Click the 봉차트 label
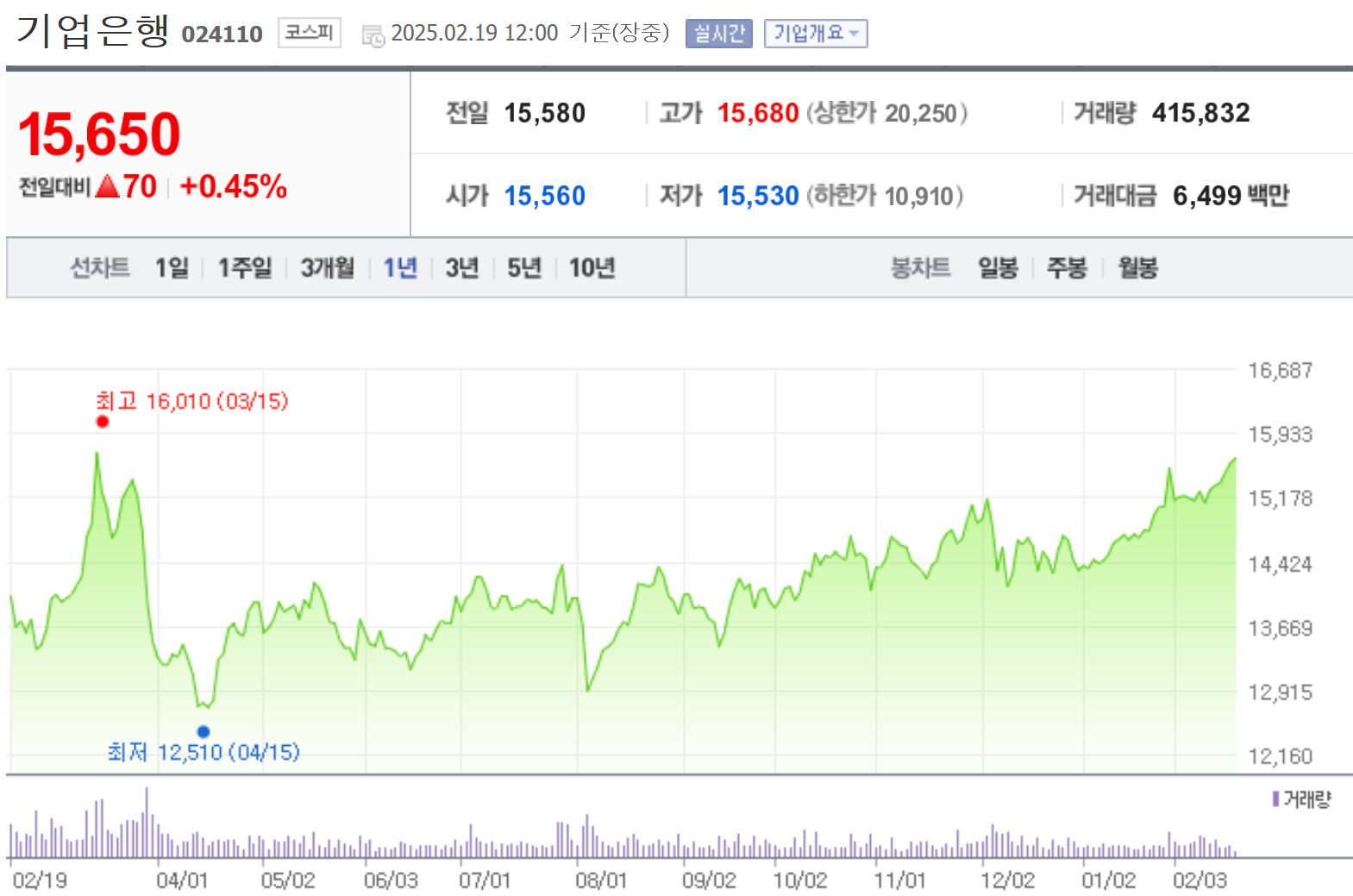 click(x=920, y=268)
